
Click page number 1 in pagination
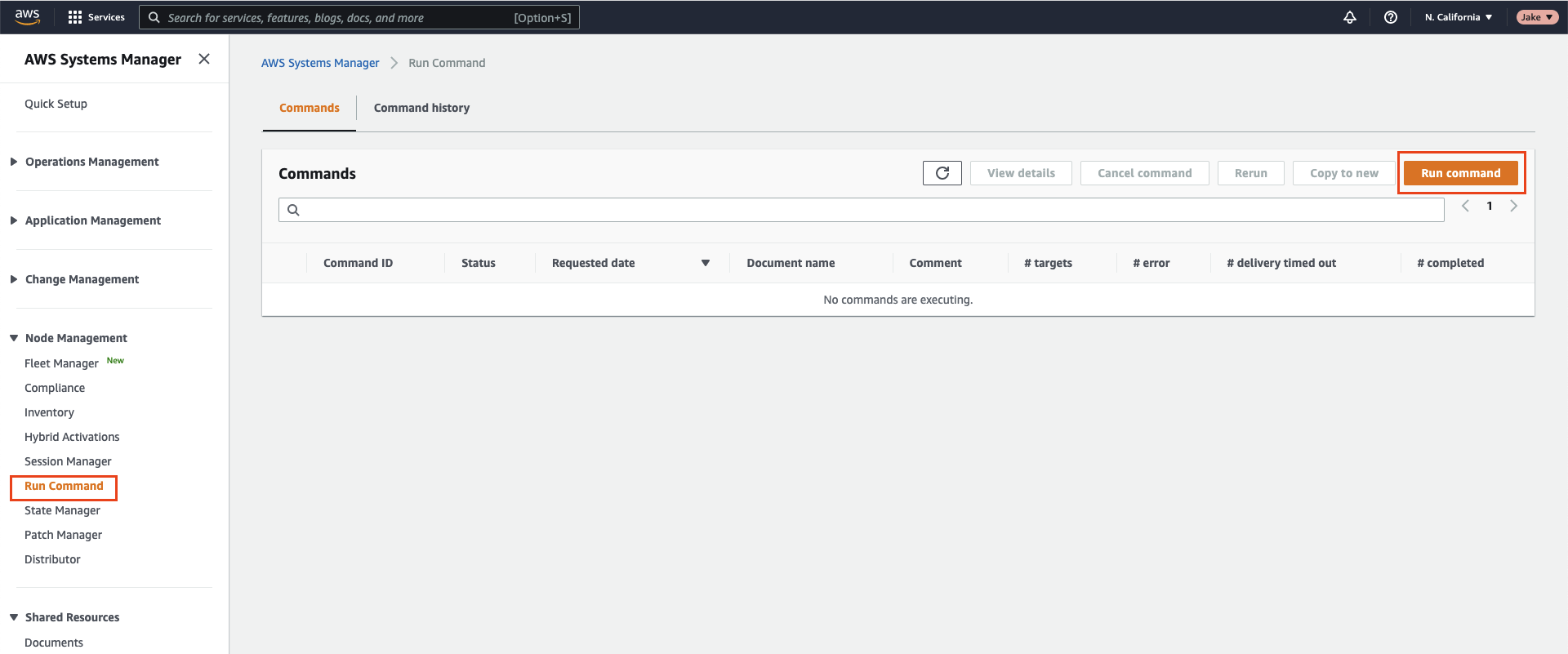[1490, 206]
